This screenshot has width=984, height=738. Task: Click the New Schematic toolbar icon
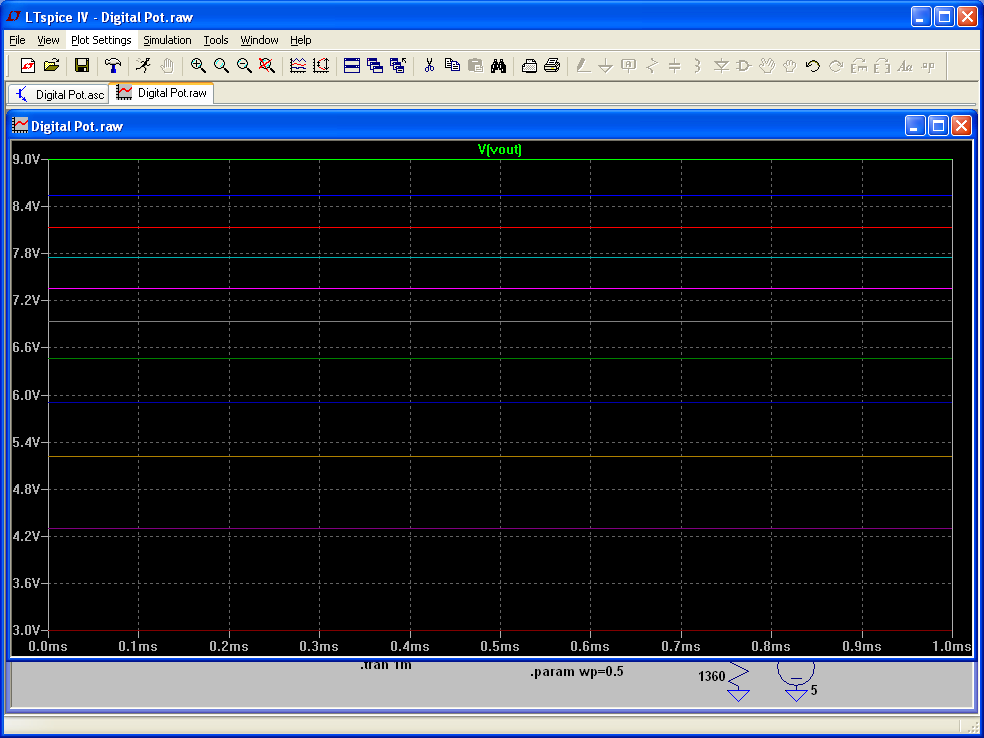28,65
